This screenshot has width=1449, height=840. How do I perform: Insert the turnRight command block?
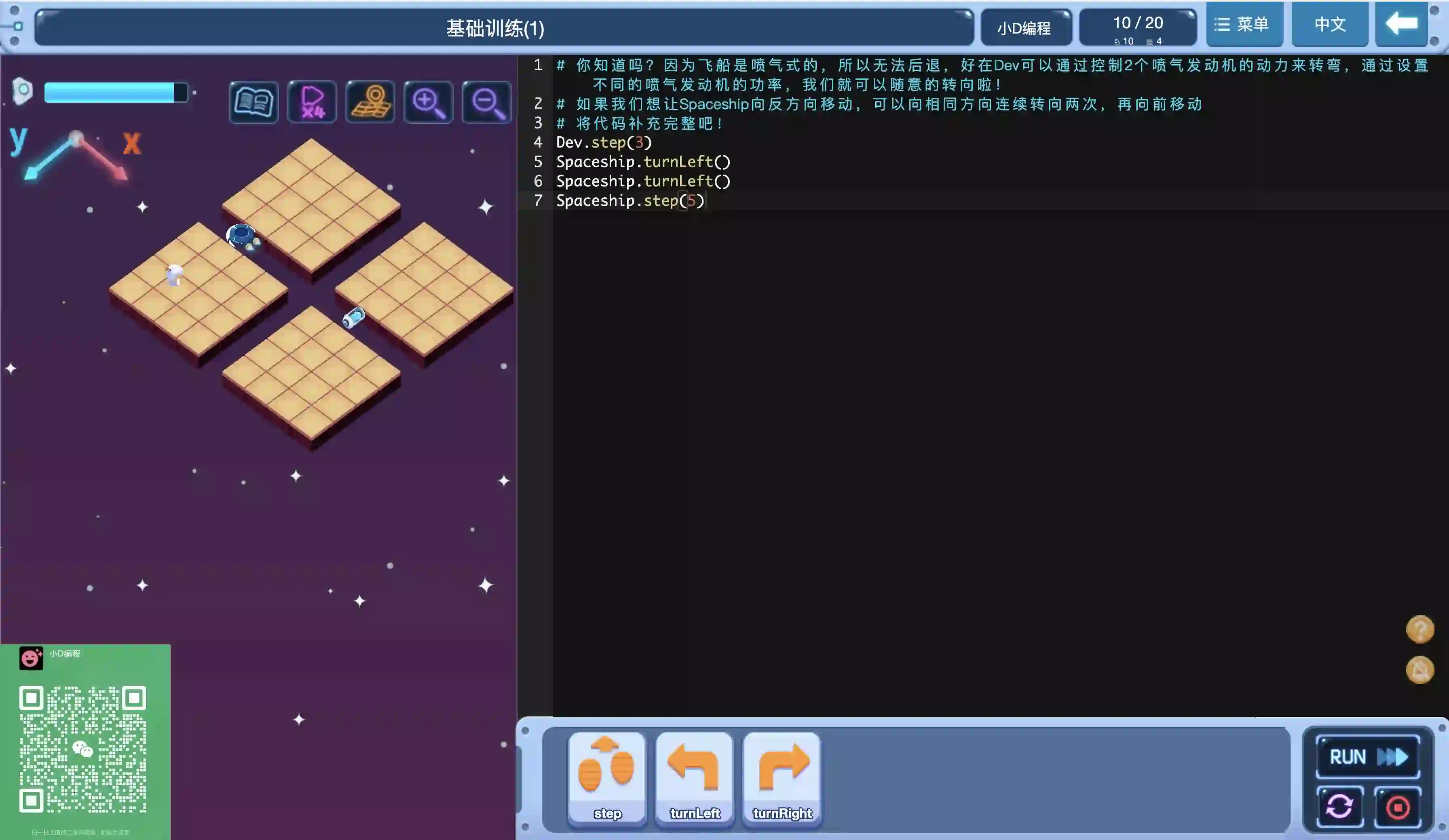point(782,779)
